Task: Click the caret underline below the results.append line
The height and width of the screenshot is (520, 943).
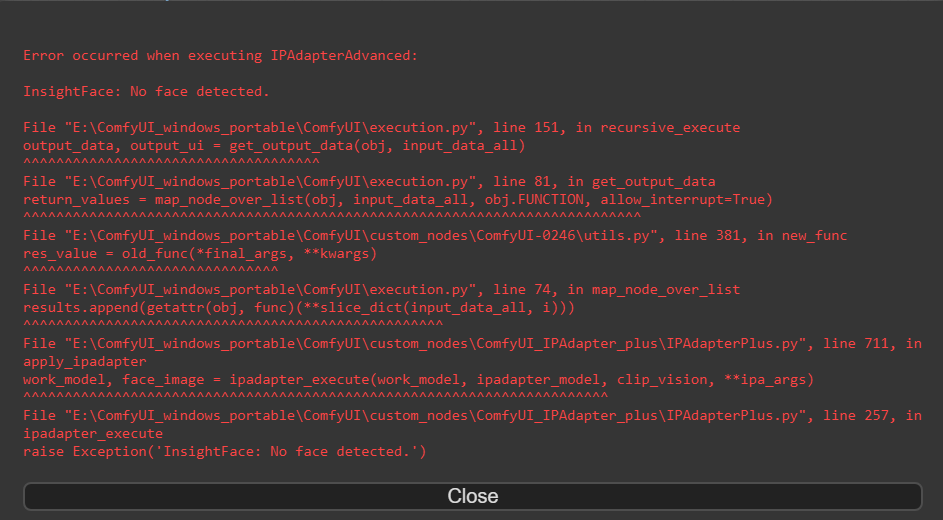Action: coord(232,323)
